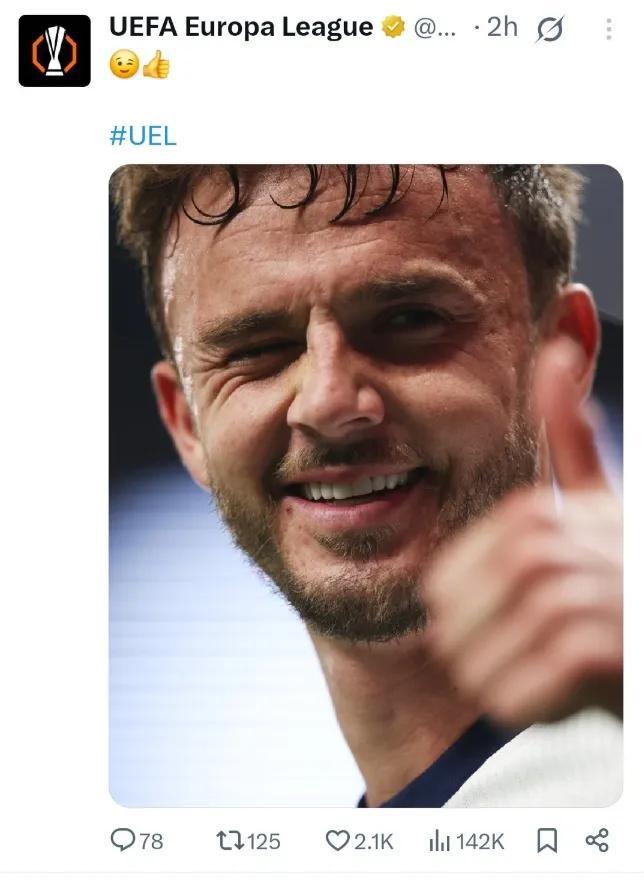
Task: Click the 2.1K likes count
Action: pos(372,841)
